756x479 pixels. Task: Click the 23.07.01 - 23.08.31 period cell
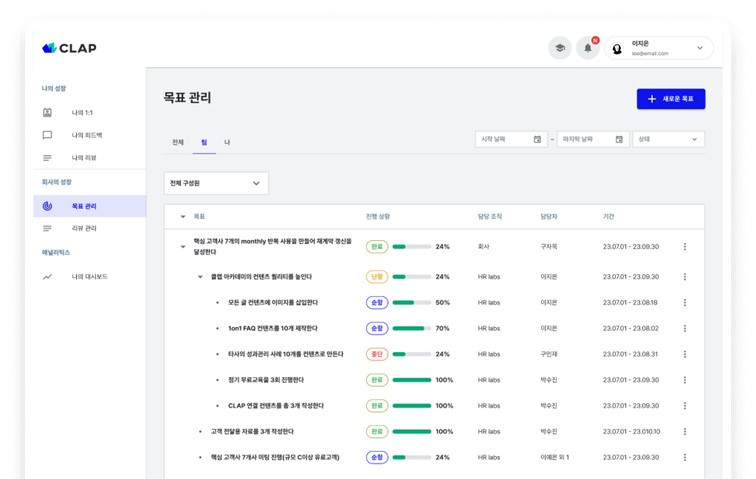tap(630, 354)
